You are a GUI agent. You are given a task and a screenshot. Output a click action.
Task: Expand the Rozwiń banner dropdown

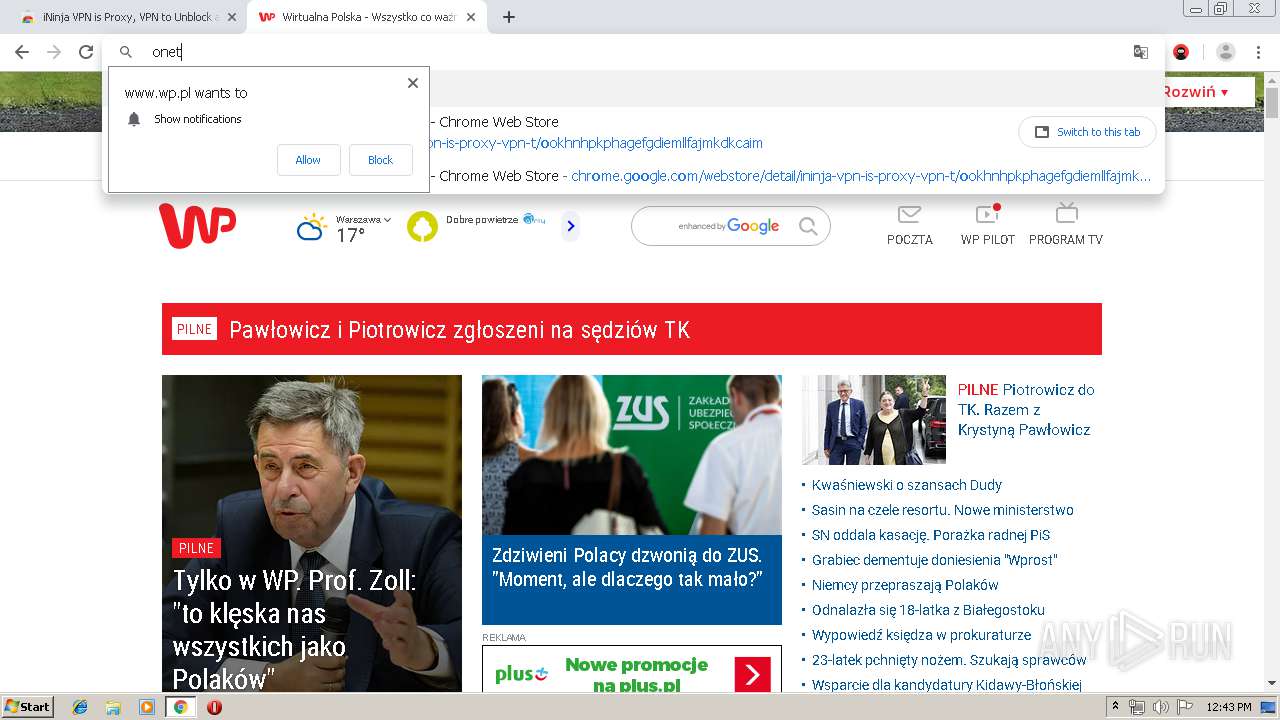click(x=1196, y=92)
